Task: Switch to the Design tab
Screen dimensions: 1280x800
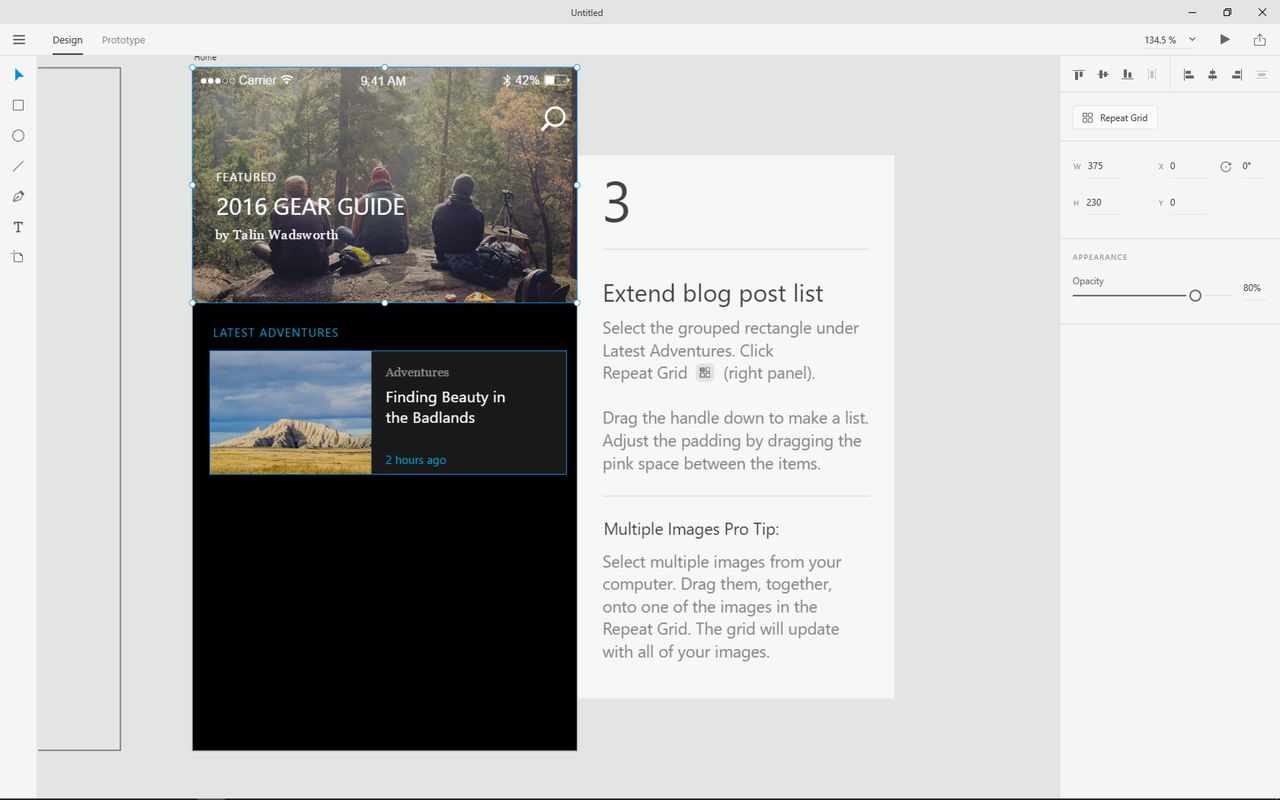Action: coord(68,40)
